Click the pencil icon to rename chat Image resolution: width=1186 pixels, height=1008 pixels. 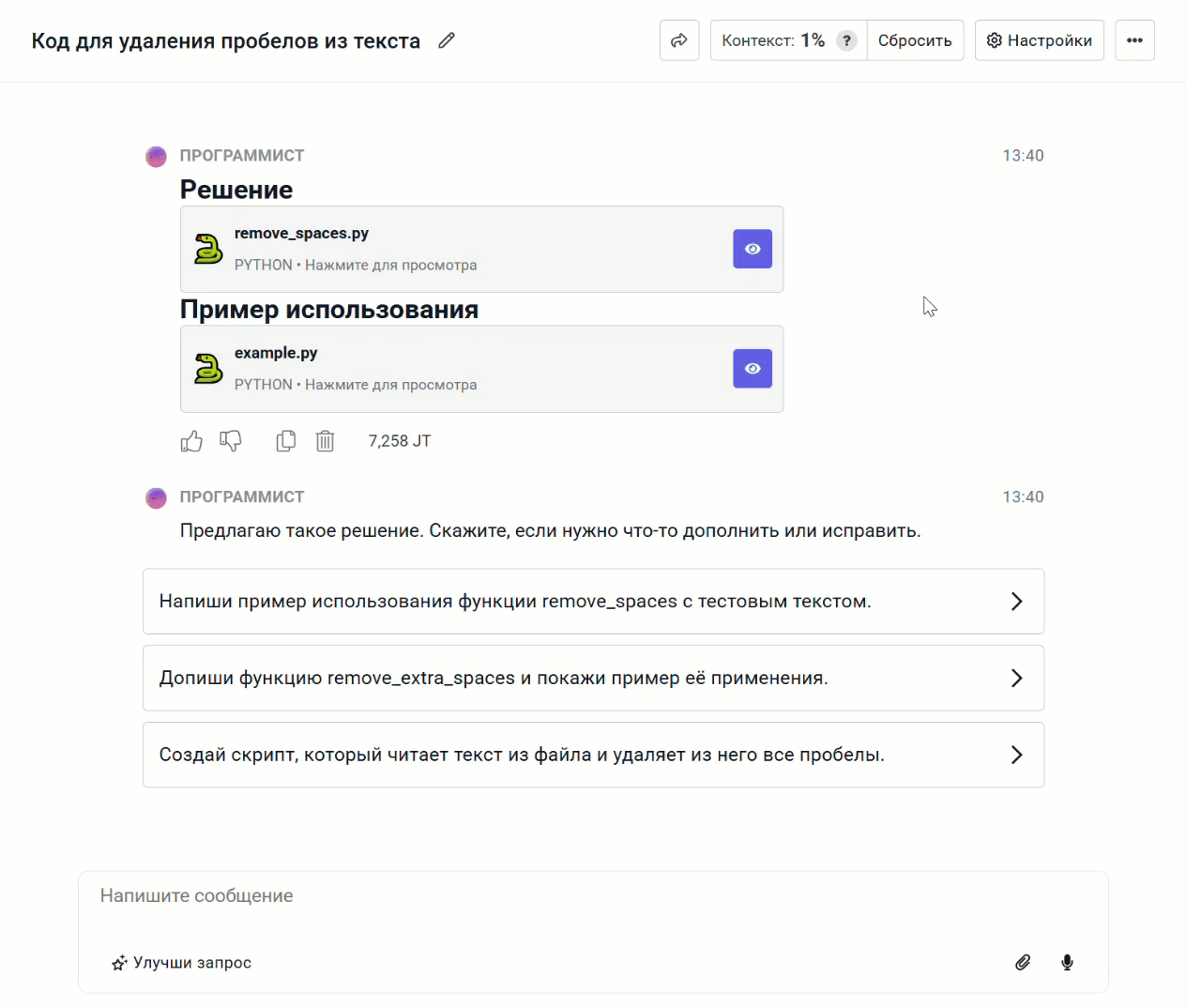pos(447,40)
